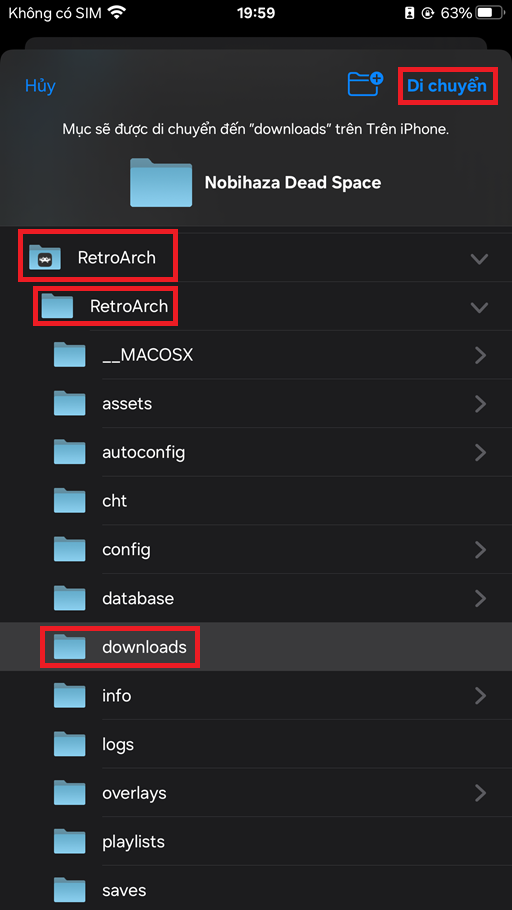Expand the autoconfig folder chevron
Screen dimensions: 512x910
[x=480, y=452]
